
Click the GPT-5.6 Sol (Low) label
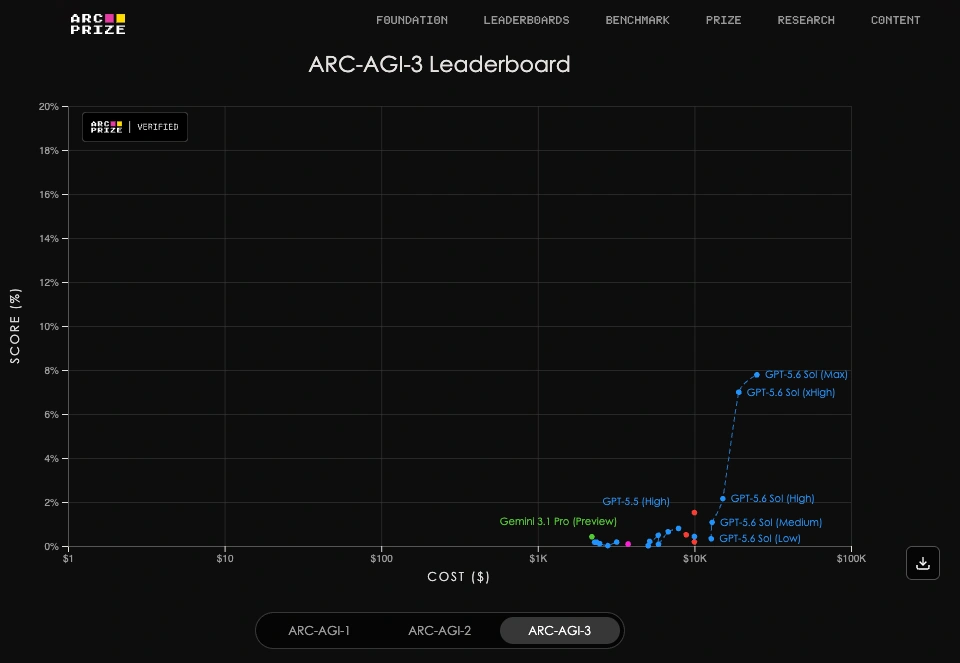pyautogui.click(x=760, y=538)
